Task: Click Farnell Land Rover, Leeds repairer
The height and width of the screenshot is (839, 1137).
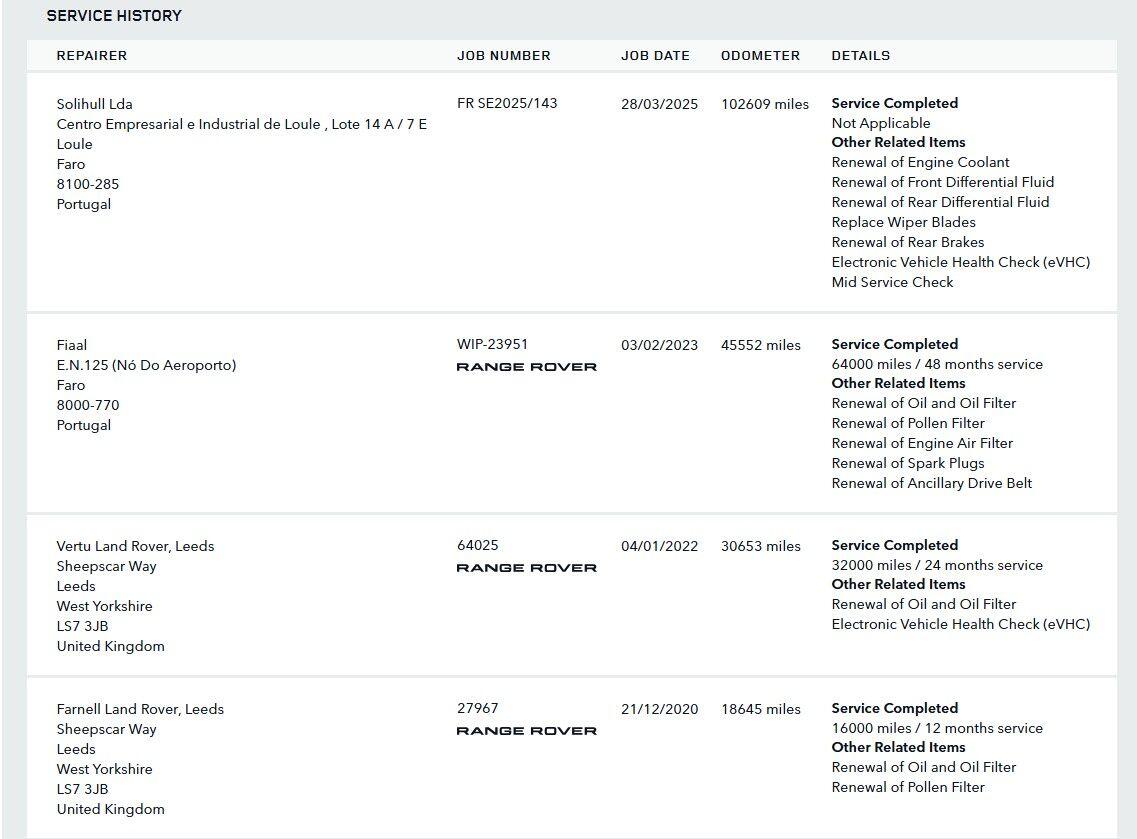Action: click(140, 709)
